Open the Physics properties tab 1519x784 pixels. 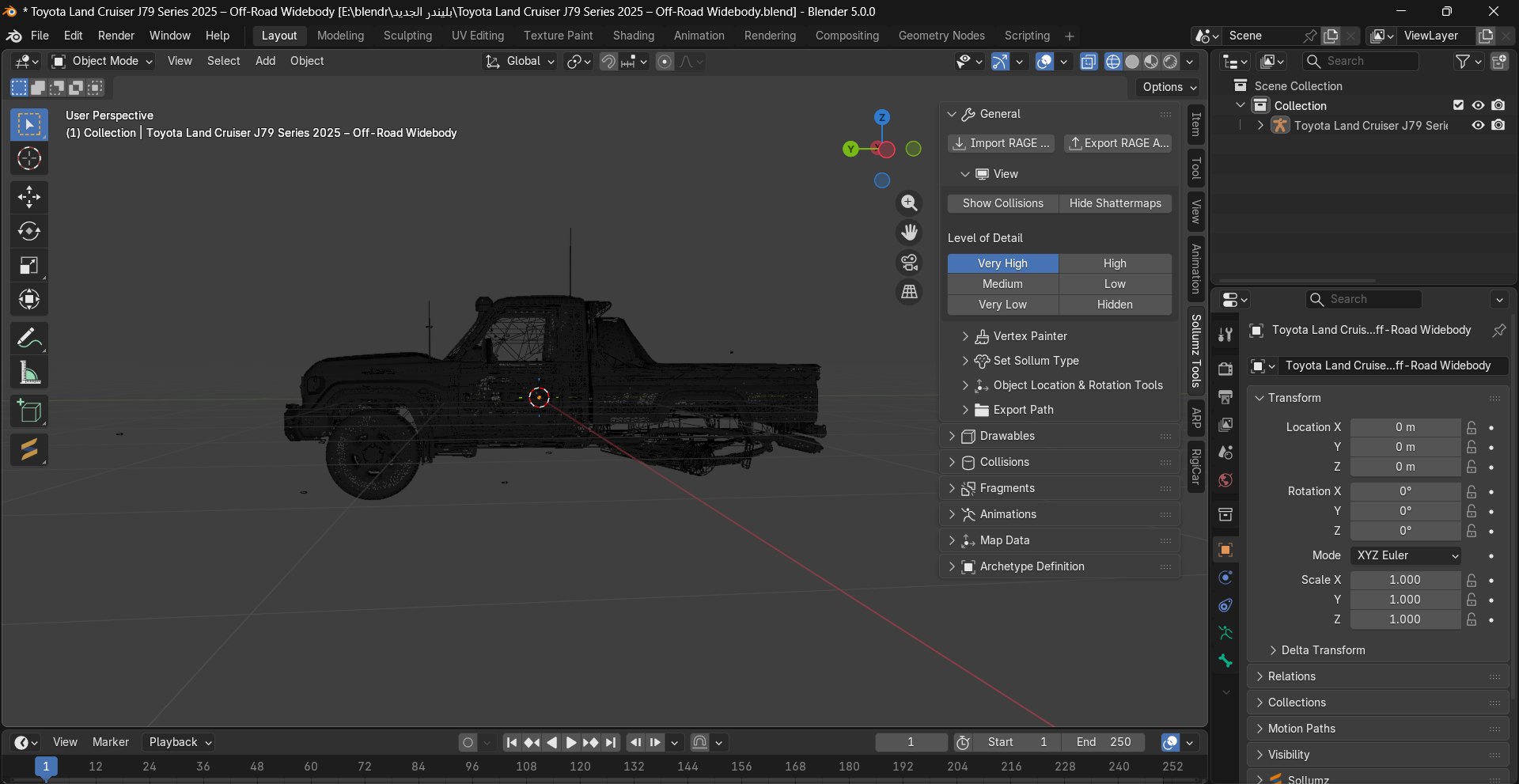(x=1225, y=578)
